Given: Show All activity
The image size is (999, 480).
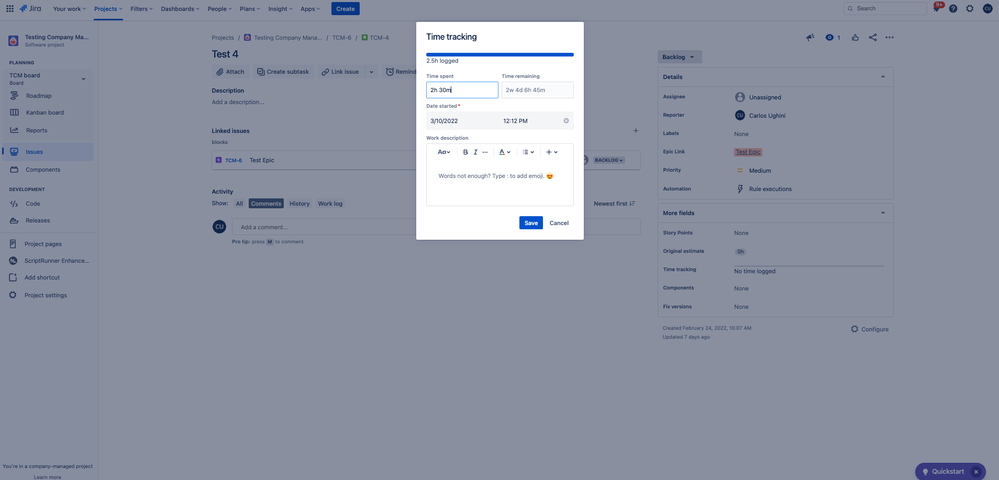Looking at the screenshot, I should 239,204.
